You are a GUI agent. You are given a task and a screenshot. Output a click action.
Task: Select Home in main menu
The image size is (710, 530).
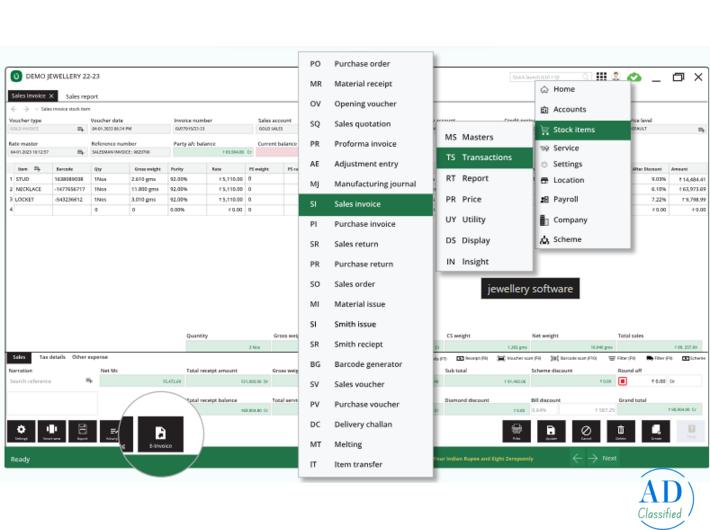click(583, 89)
